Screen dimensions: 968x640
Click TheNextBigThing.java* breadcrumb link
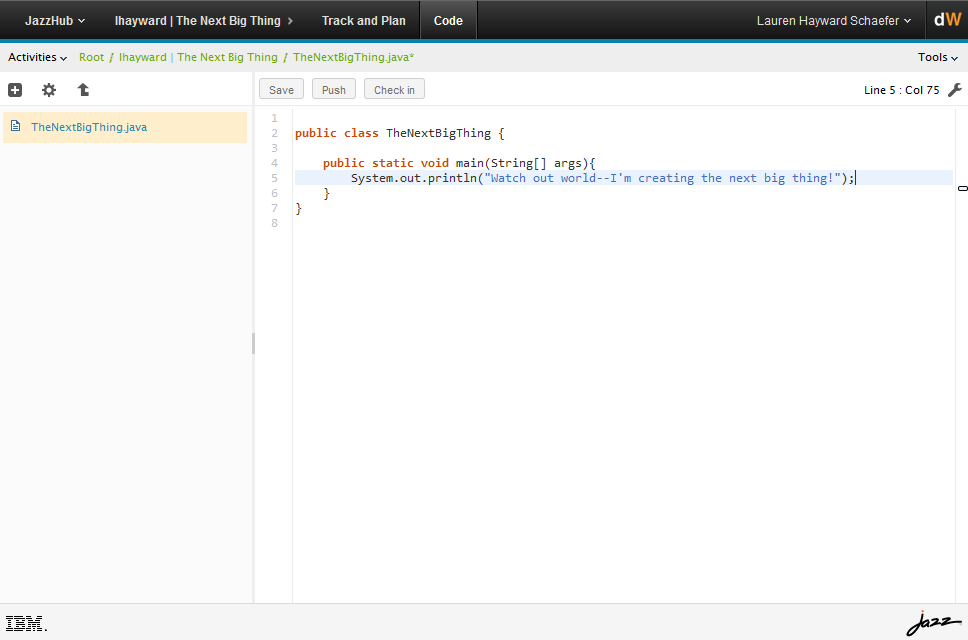tap(353, 57)
